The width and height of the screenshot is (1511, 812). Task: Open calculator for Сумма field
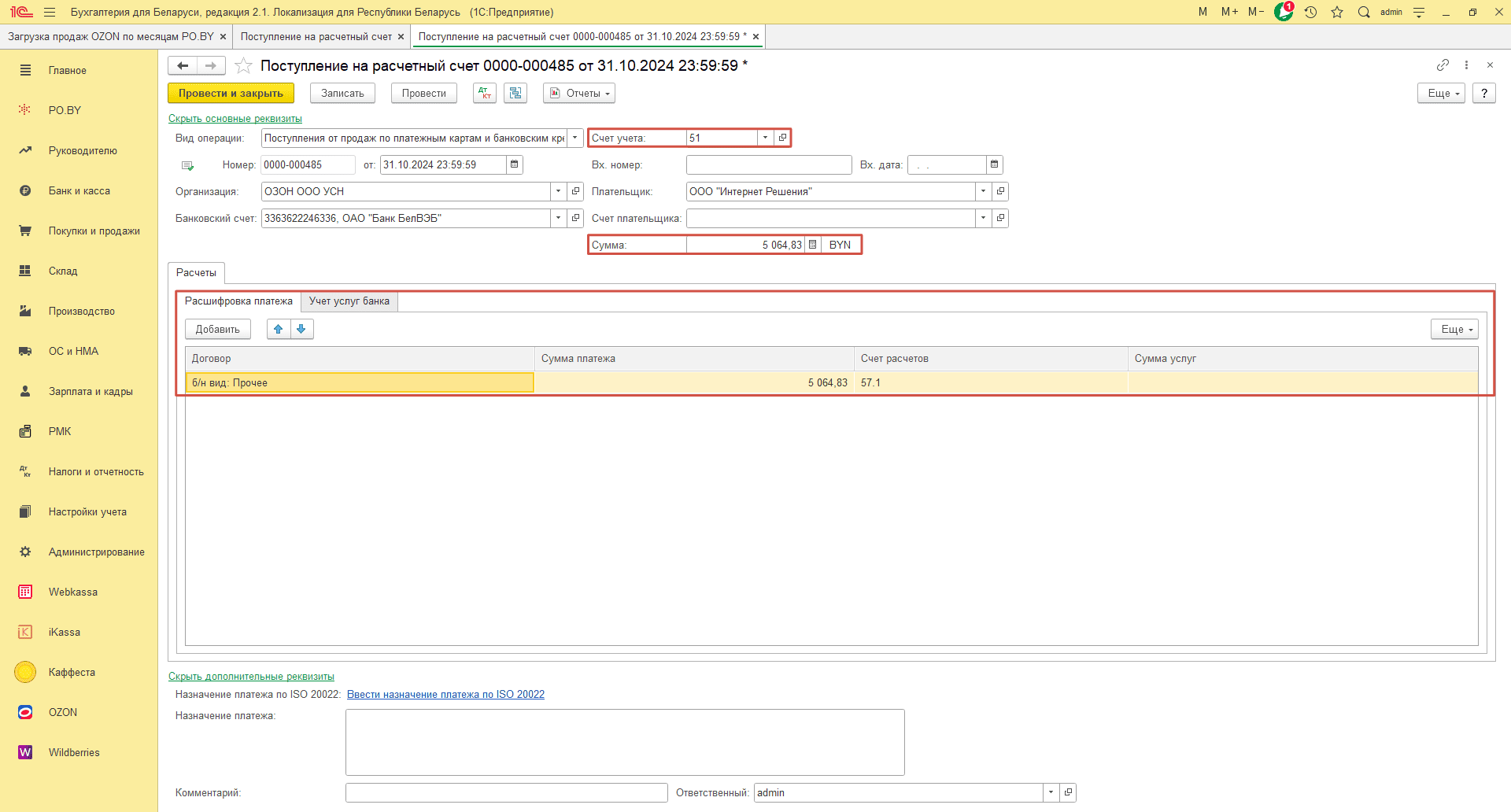[813, 245]
